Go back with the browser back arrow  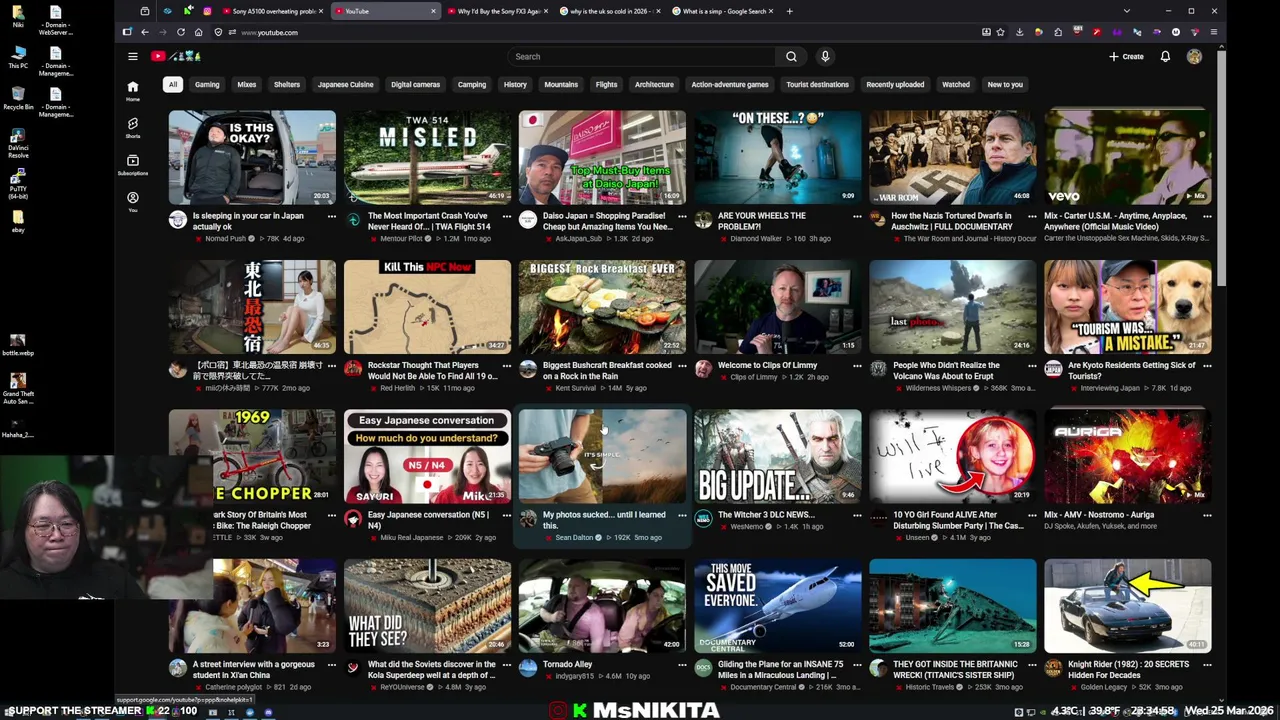pyautogui.click(x=144, y=32)
